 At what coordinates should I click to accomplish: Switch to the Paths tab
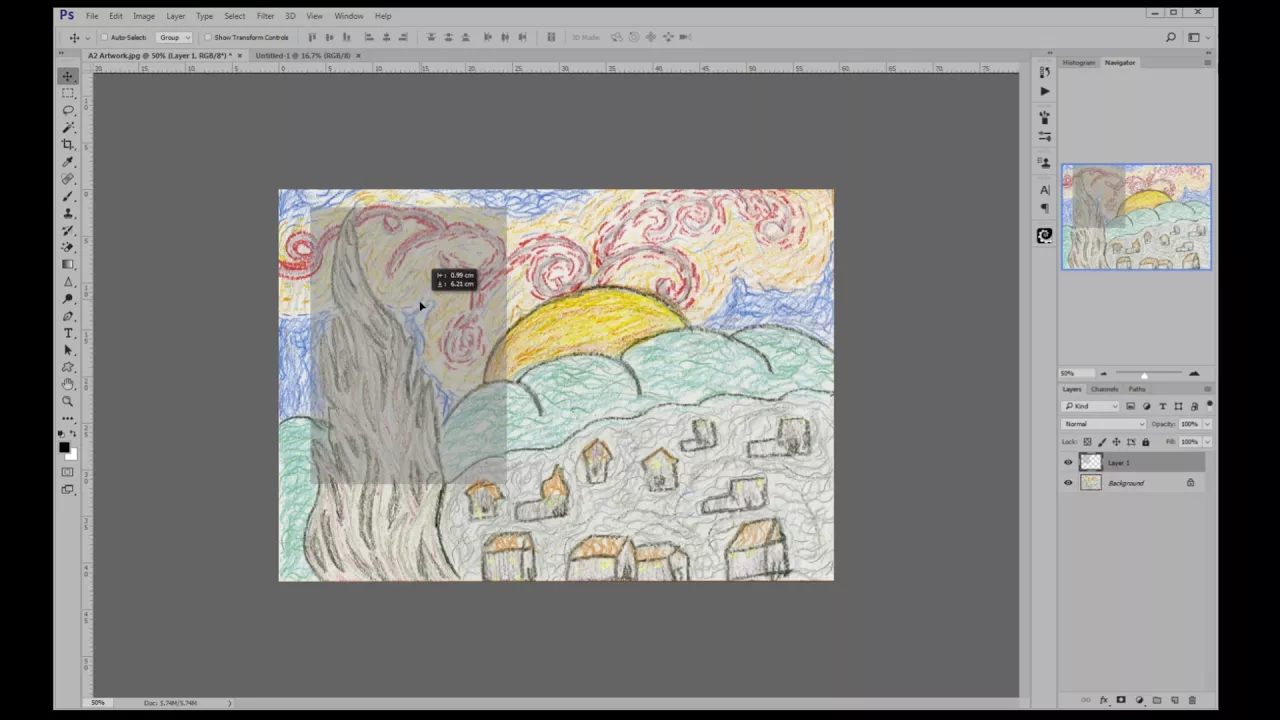(x=1137, y=389)
